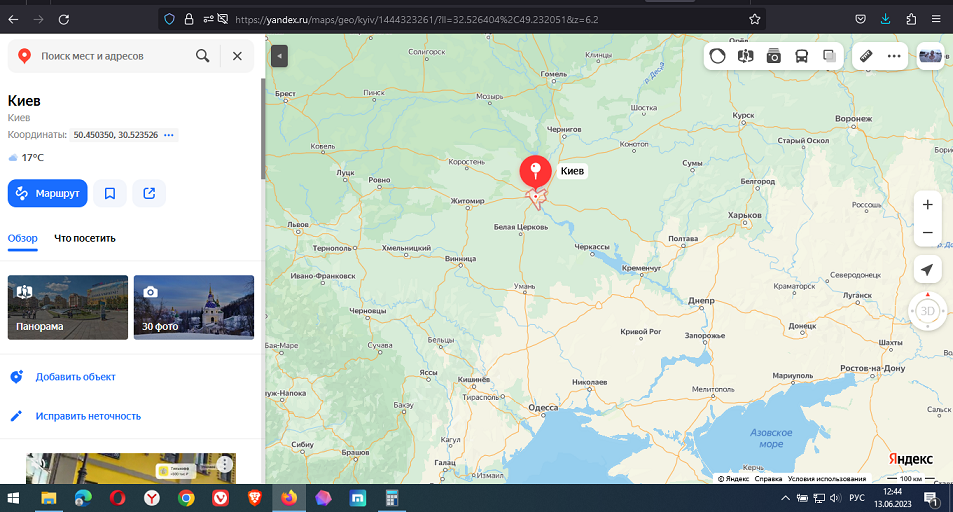This screenshot has width=953, height=512.
Task: Click the search magnifier icon
Action: click(202, 56)
